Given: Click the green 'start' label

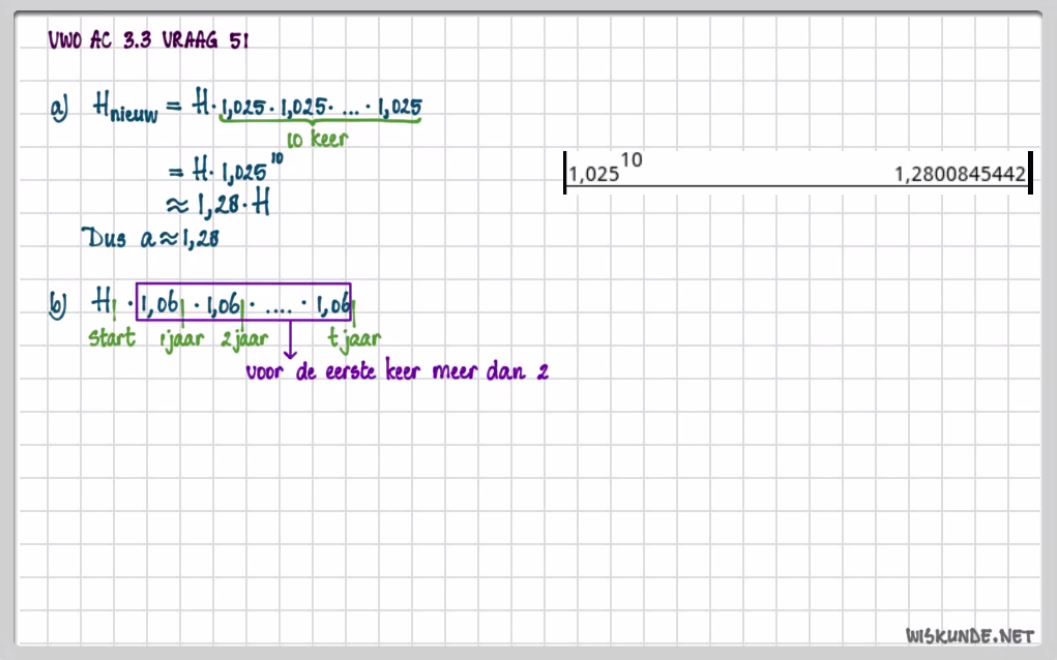Looking at the screenshot, I should [x=112, y=338].
